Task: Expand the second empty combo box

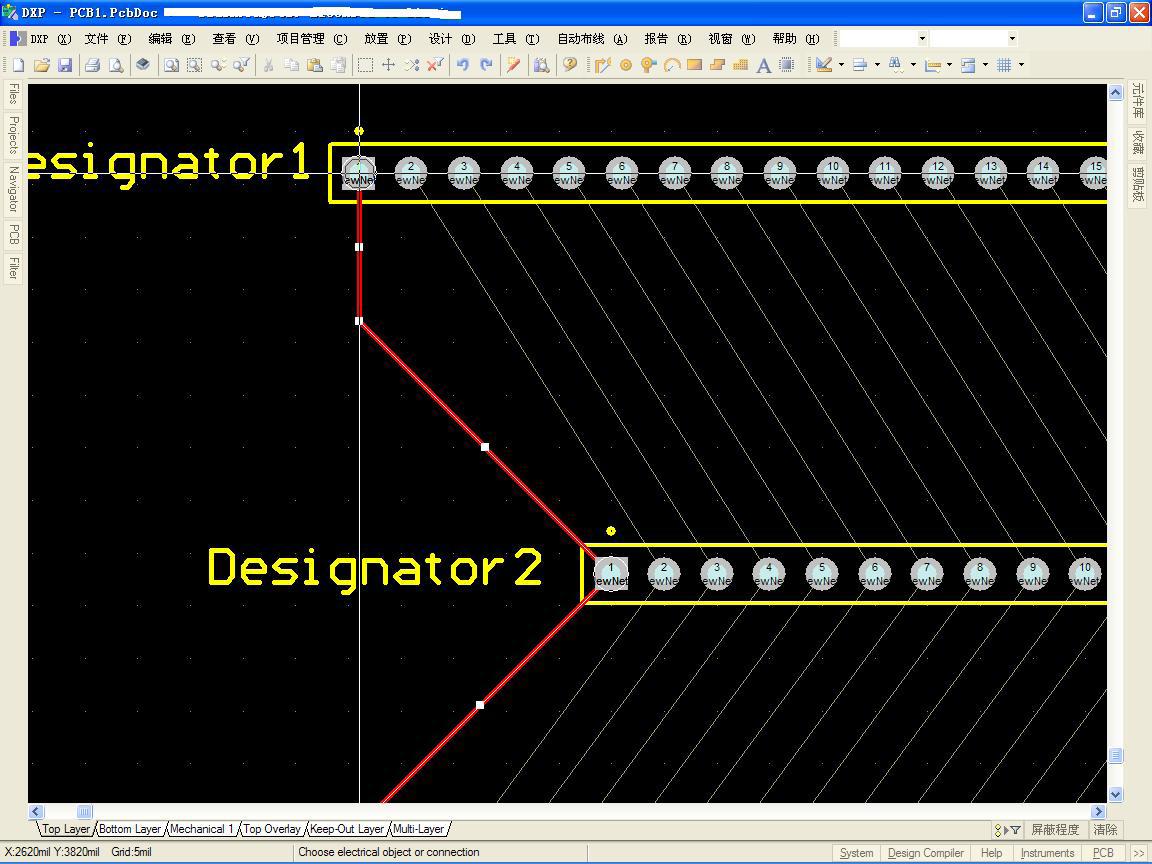Action: coord(1012,39)
